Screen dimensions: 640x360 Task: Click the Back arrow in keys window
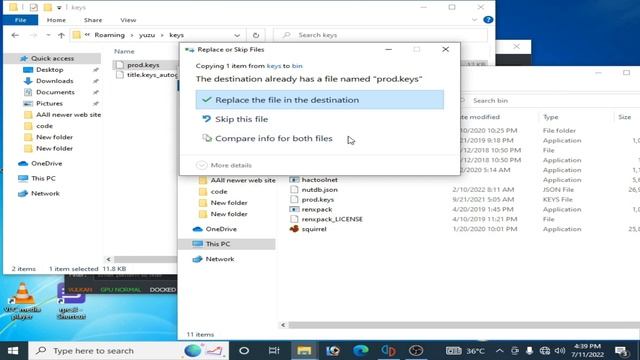15,35
